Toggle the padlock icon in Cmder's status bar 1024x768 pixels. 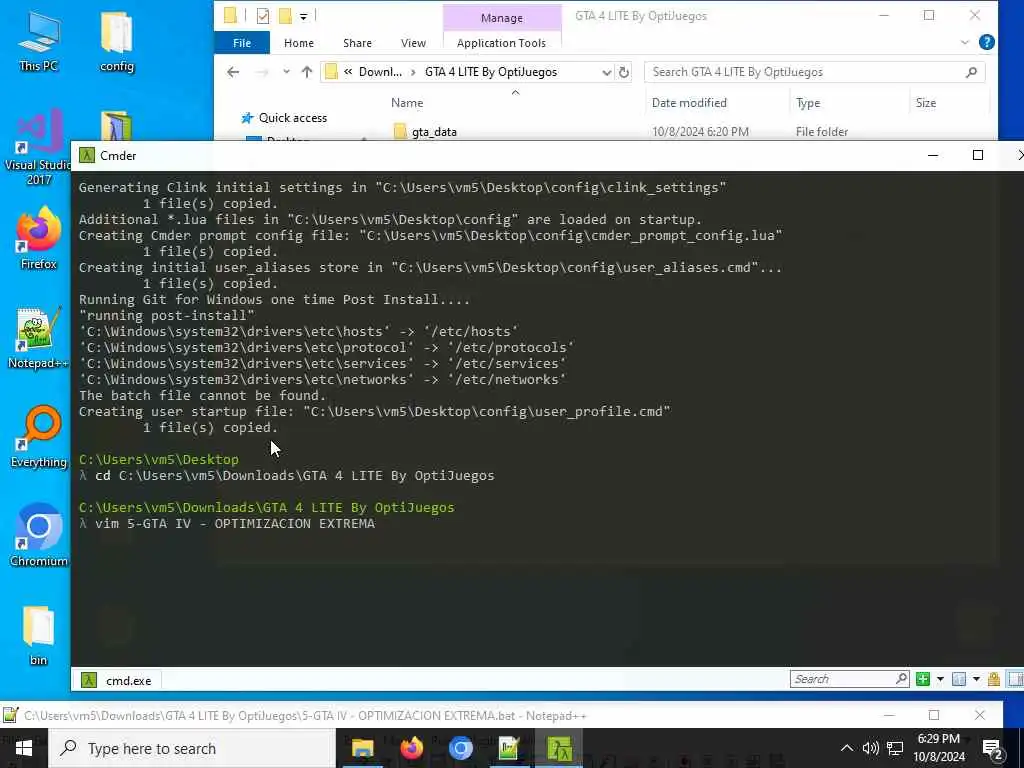994,679
